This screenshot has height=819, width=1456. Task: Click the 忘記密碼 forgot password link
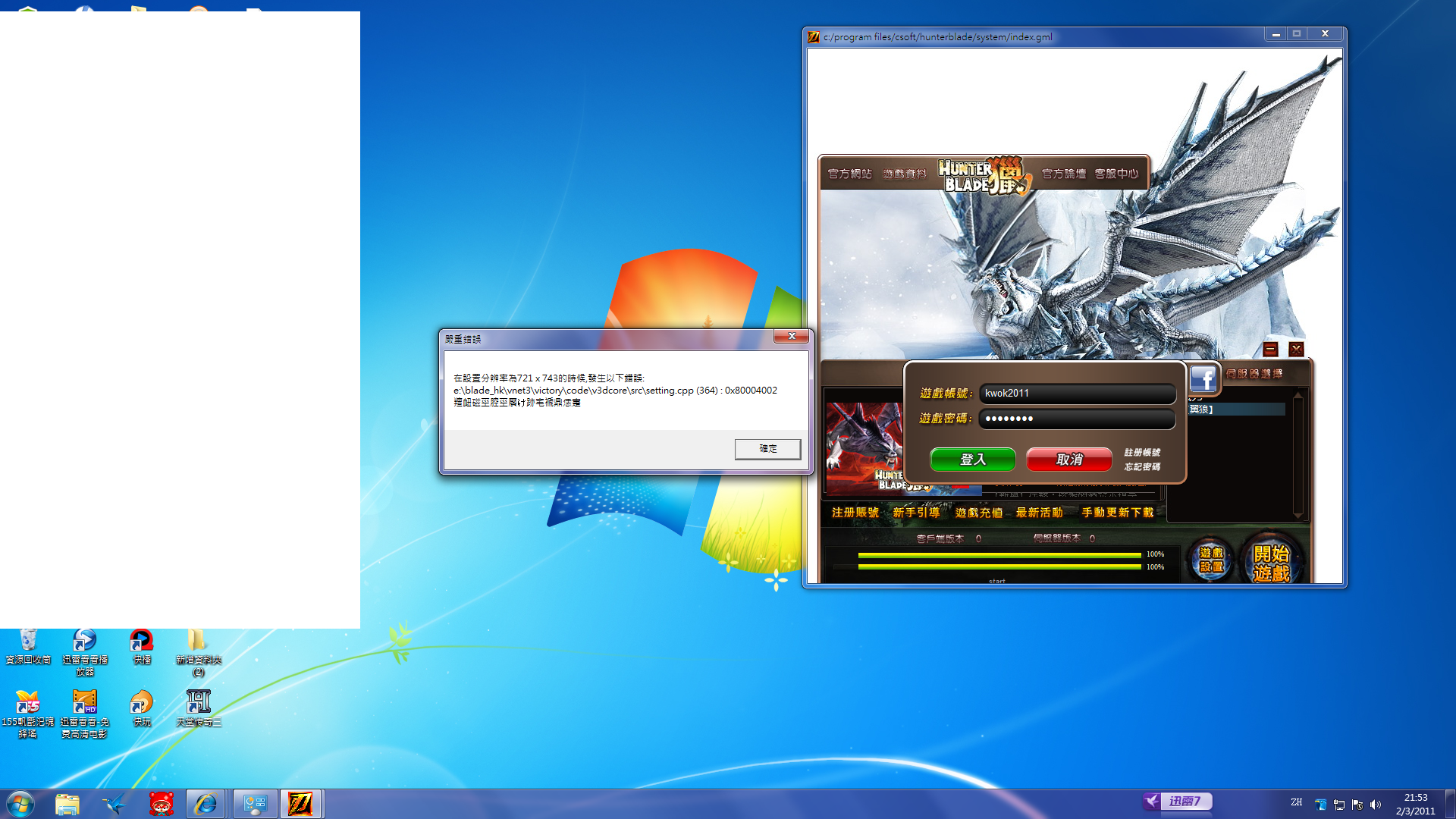coord(1142,467)
